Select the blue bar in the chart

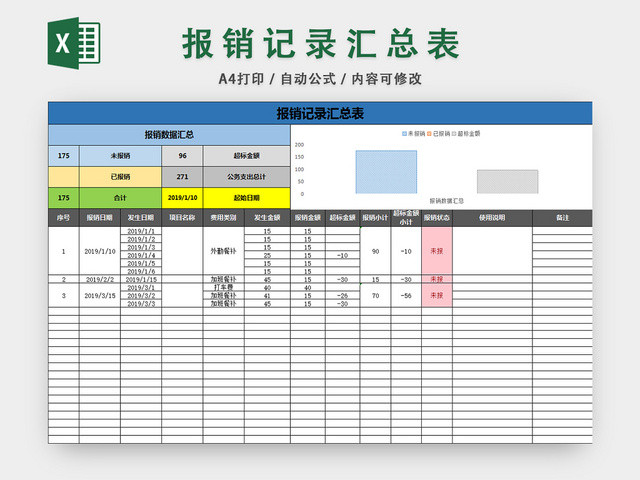coord(386,172)
